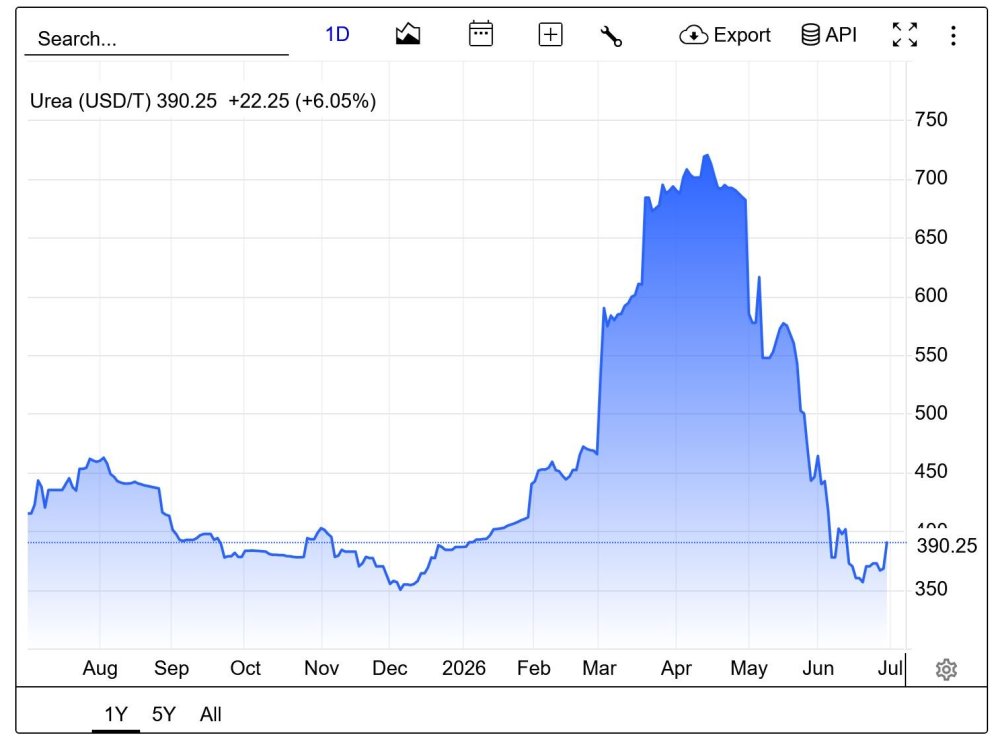Click the Mar label on time axis

599,668
